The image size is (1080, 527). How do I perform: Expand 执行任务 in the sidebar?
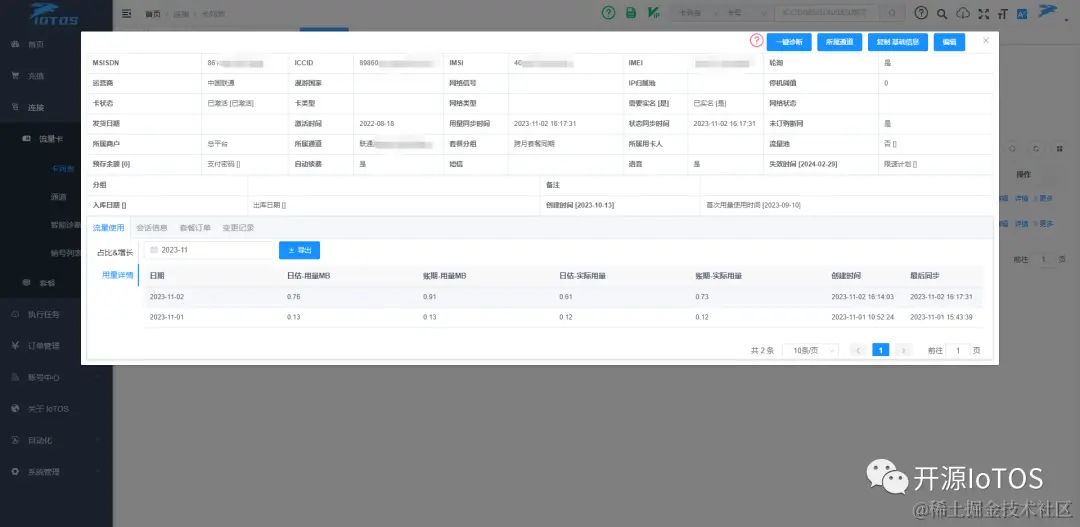44,314
